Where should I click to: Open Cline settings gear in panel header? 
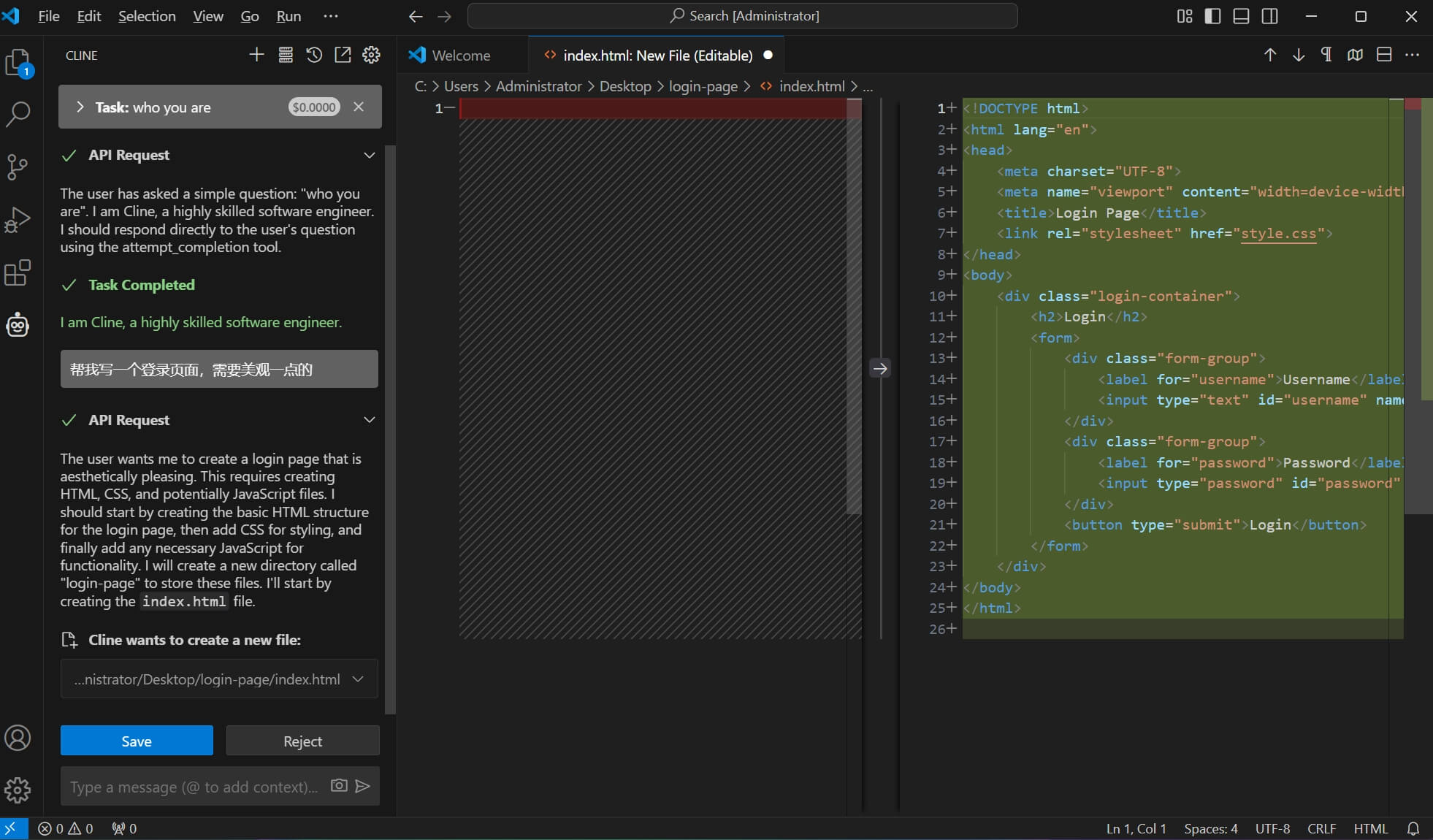point(371,55)
